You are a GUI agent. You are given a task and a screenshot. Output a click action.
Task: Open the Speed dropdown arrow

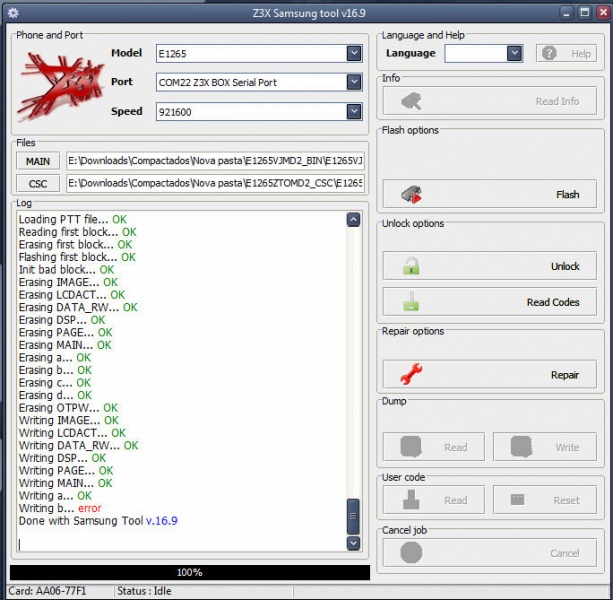354,111
